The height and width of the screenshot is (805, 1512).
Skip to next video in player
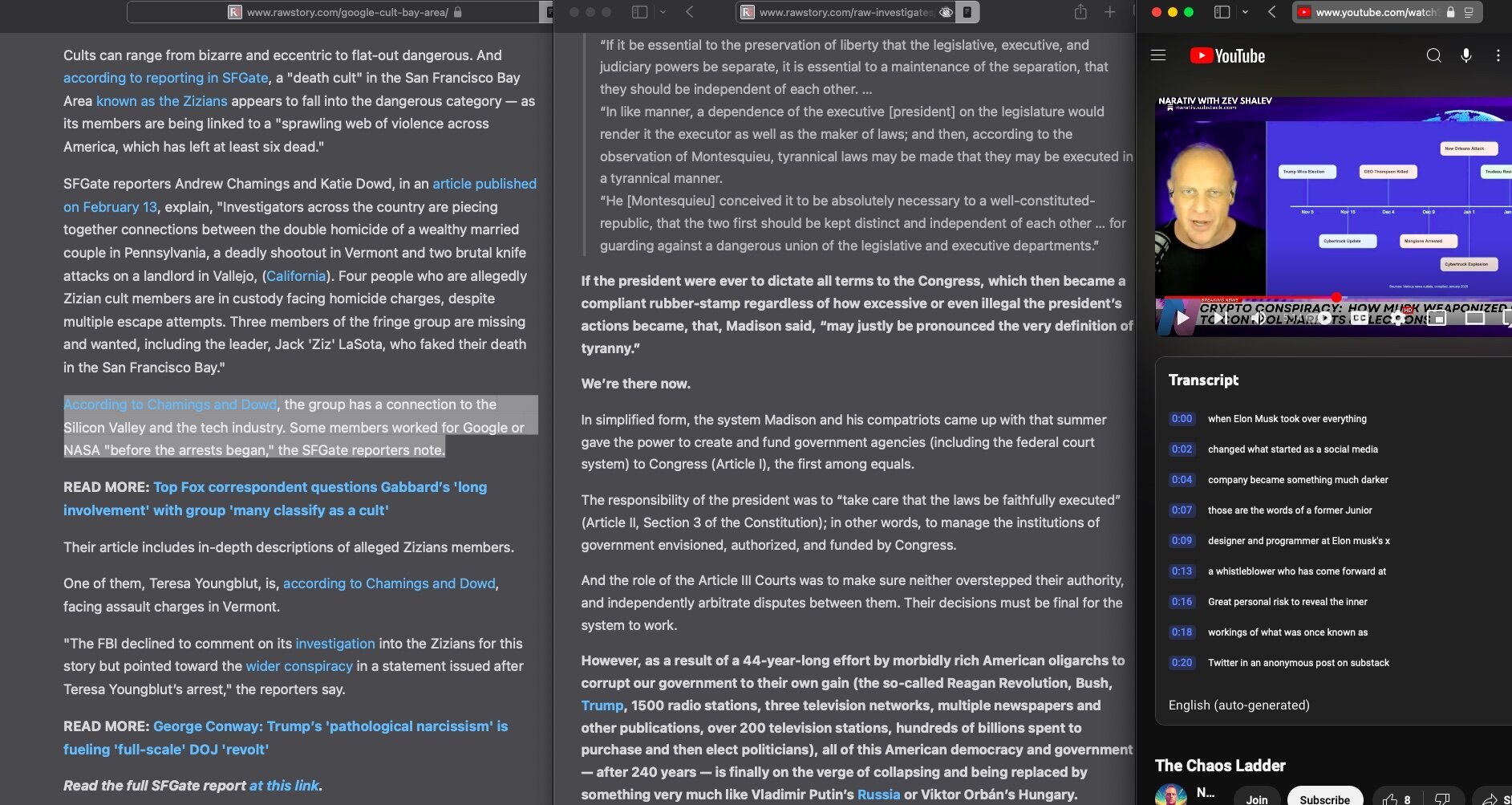pyautogui.click(x=1219, y=318)
